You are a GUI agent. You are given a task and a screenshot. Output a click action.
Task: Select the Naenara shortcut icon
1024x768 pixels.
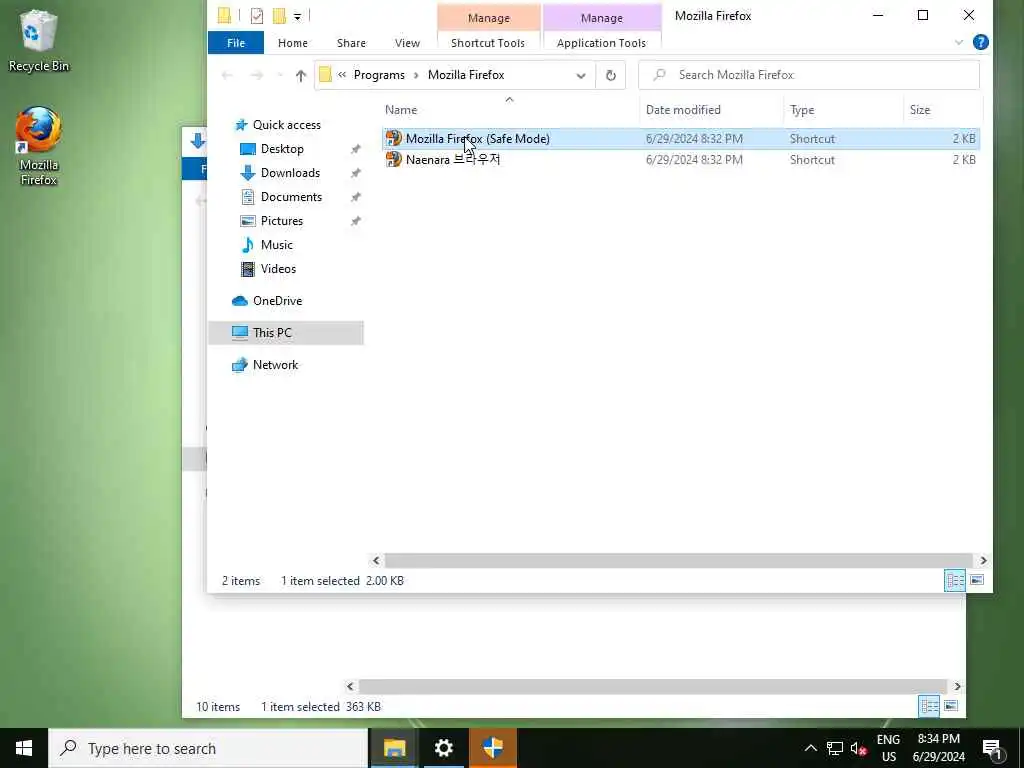tap(394, 159)
